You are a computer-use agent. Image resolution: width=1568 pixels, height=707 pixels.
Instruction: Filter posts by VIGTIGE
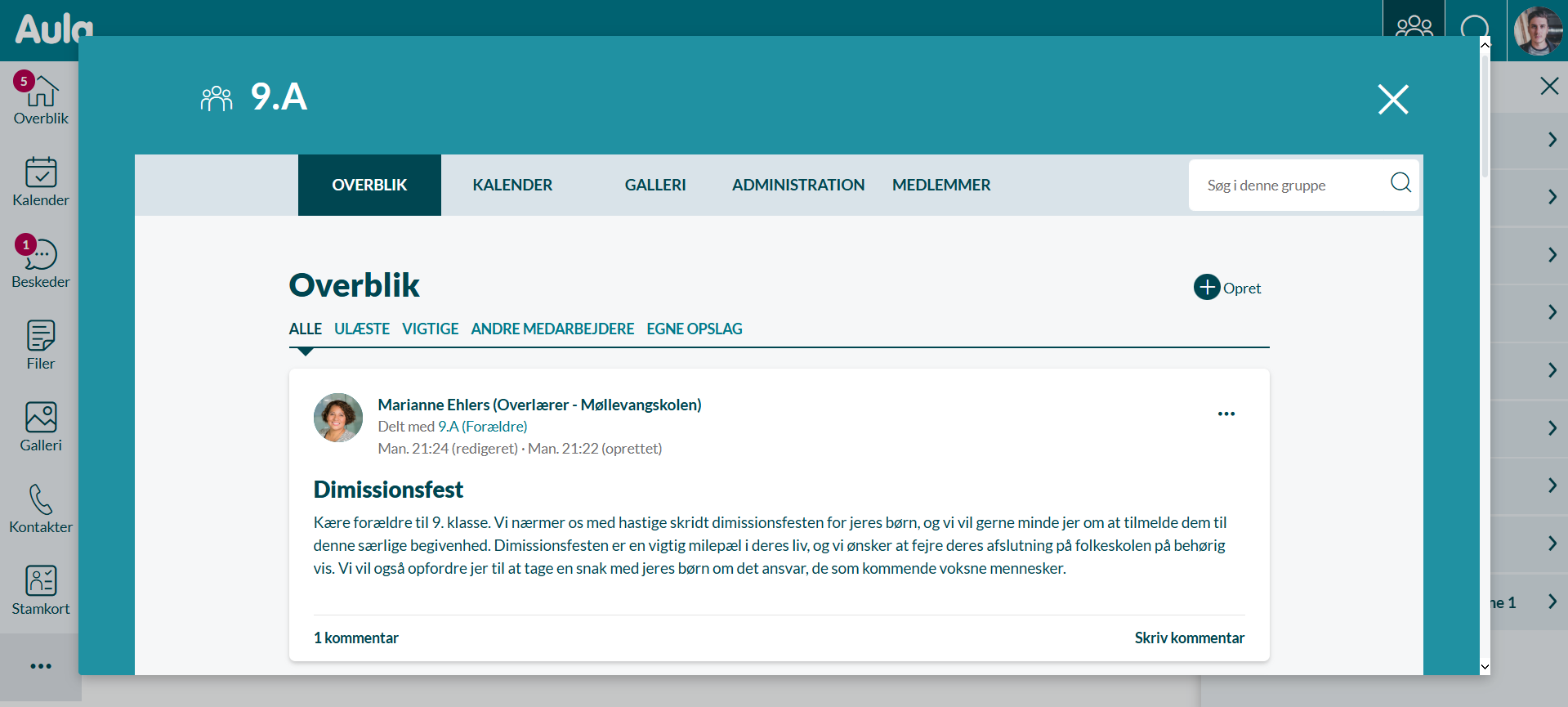tap(430, 329)
